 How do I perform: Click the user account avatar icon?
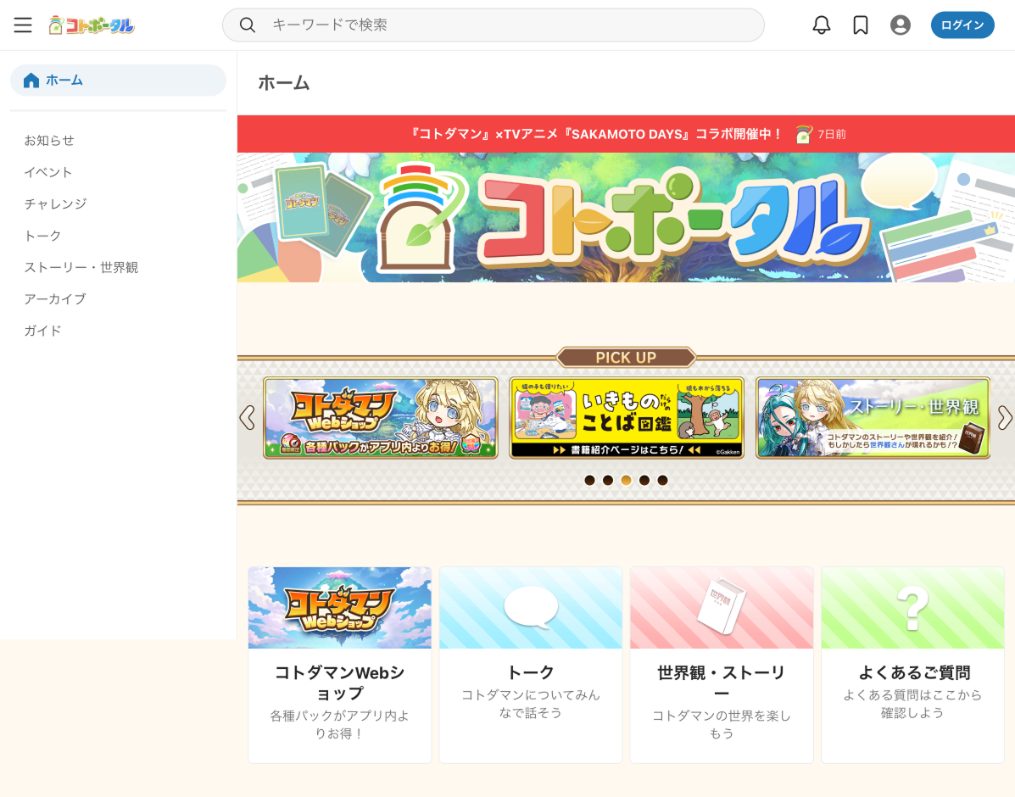click(900, 25)
